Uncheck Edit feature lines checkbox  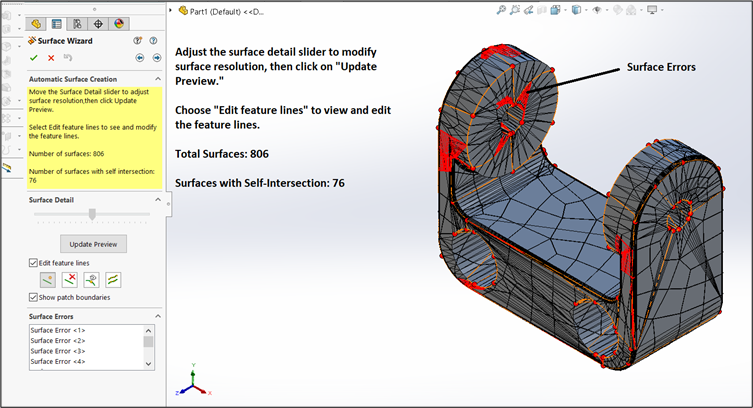pos(33,262)
